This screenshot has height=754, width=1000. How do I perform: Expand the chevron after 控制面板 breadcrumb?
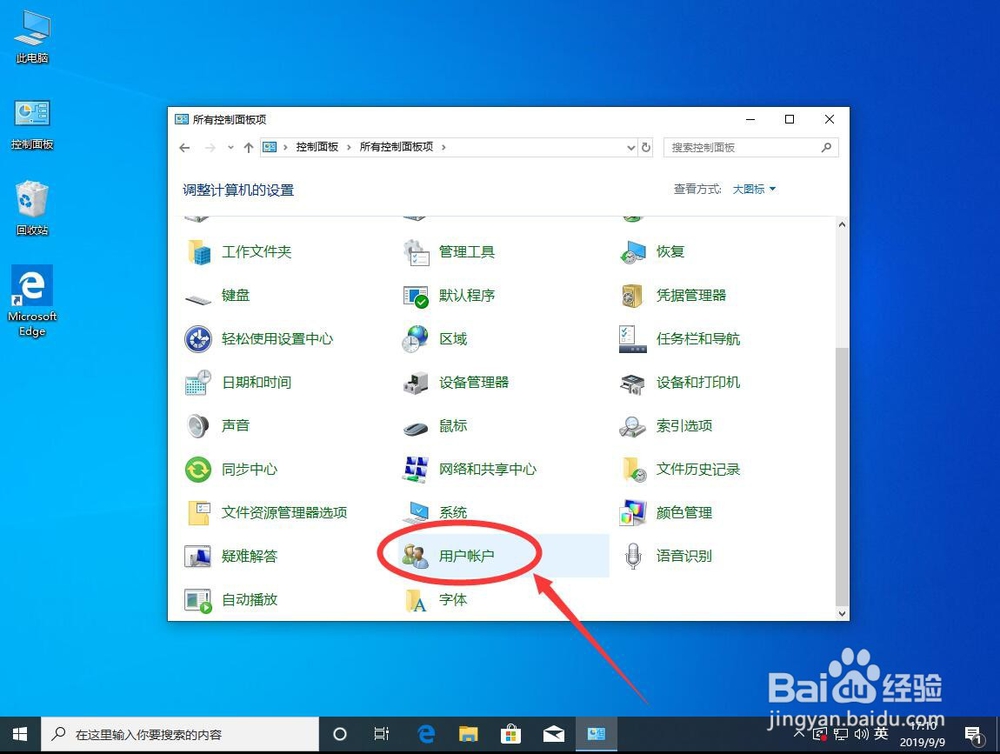349,147
